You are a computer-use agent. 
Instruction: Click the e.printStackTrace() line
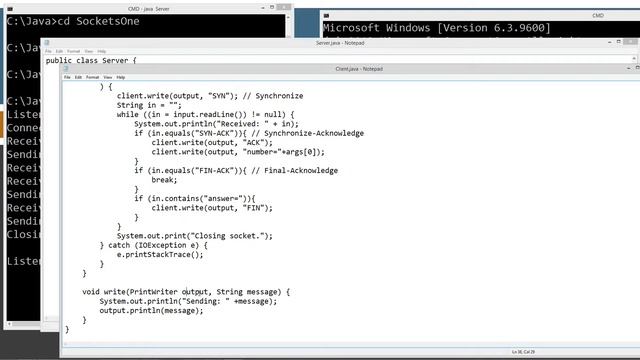tap(160, 255)
